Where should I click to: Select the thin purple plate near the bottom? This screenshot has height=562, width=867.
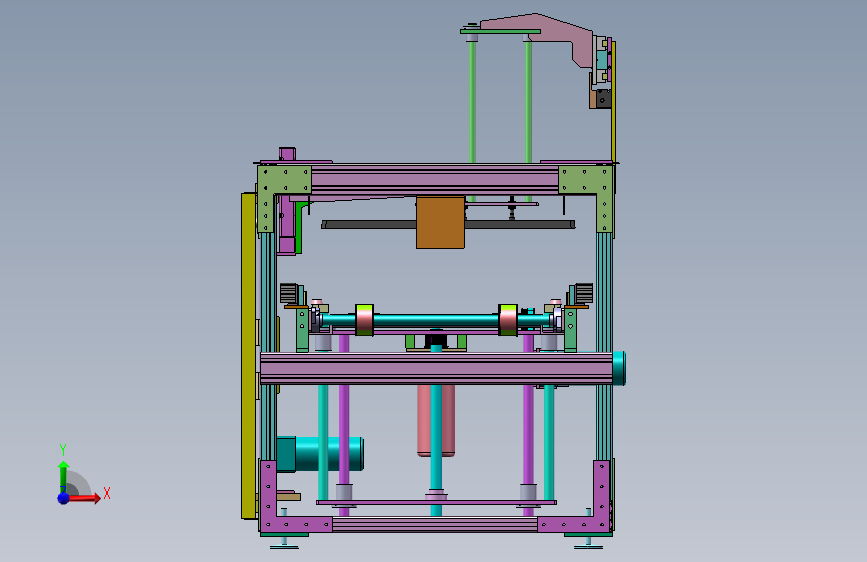[436, 502]
